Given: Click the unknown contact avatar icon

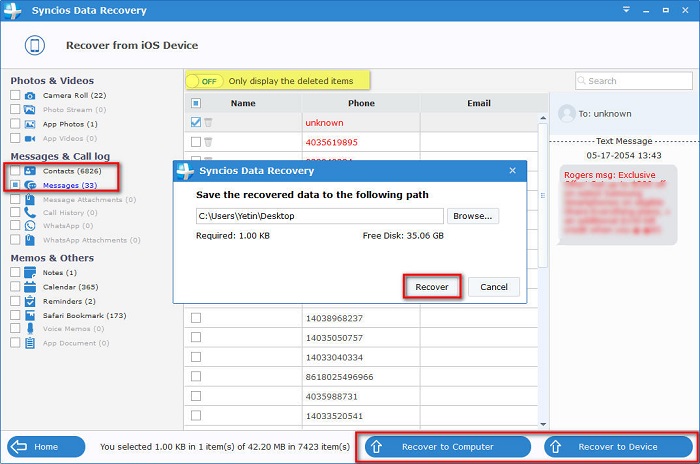Looking at the screenshot, I should point(567,113).
